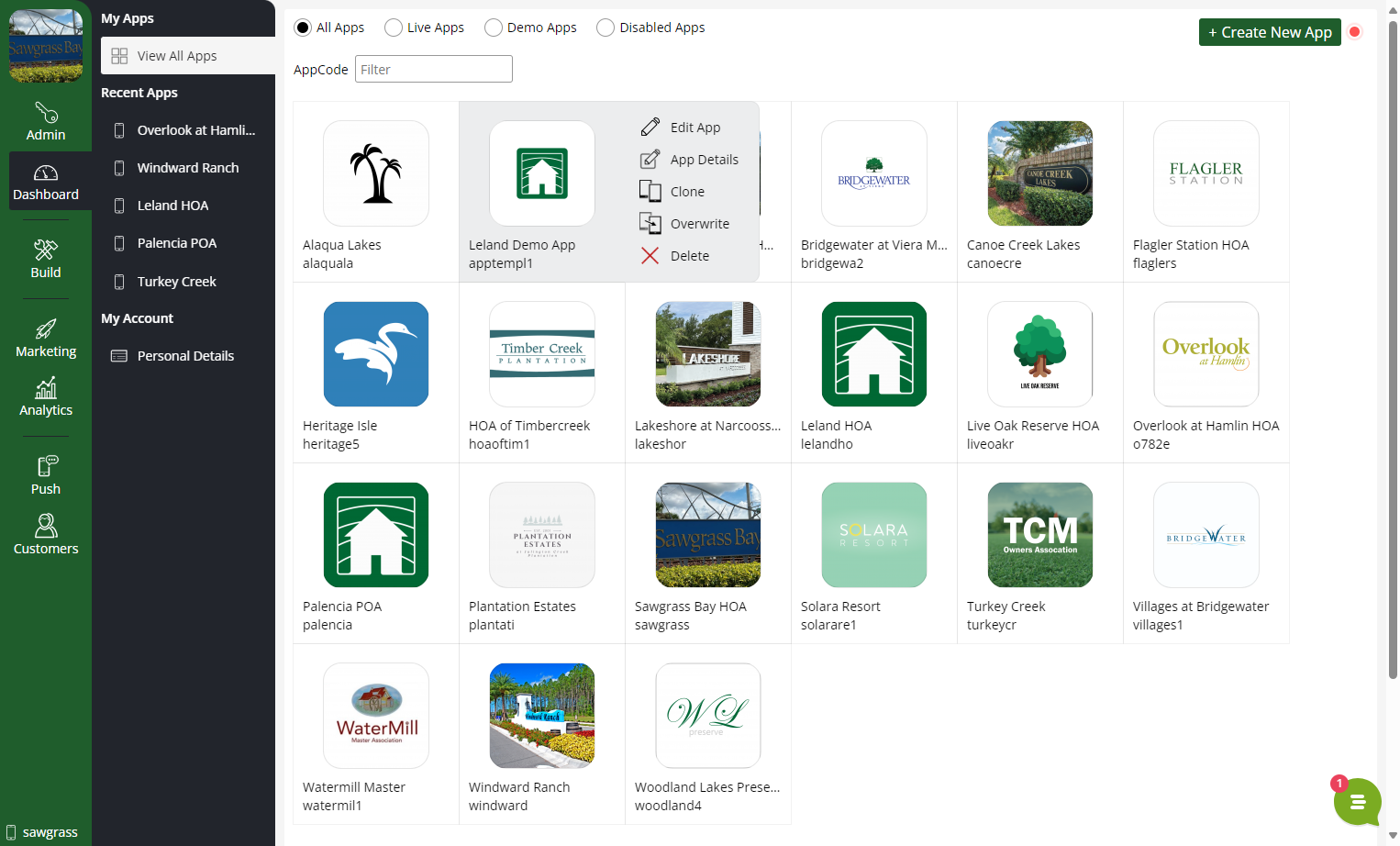
Task: Open the Solara Resort app thumbnail
Action: coord(874,535)
